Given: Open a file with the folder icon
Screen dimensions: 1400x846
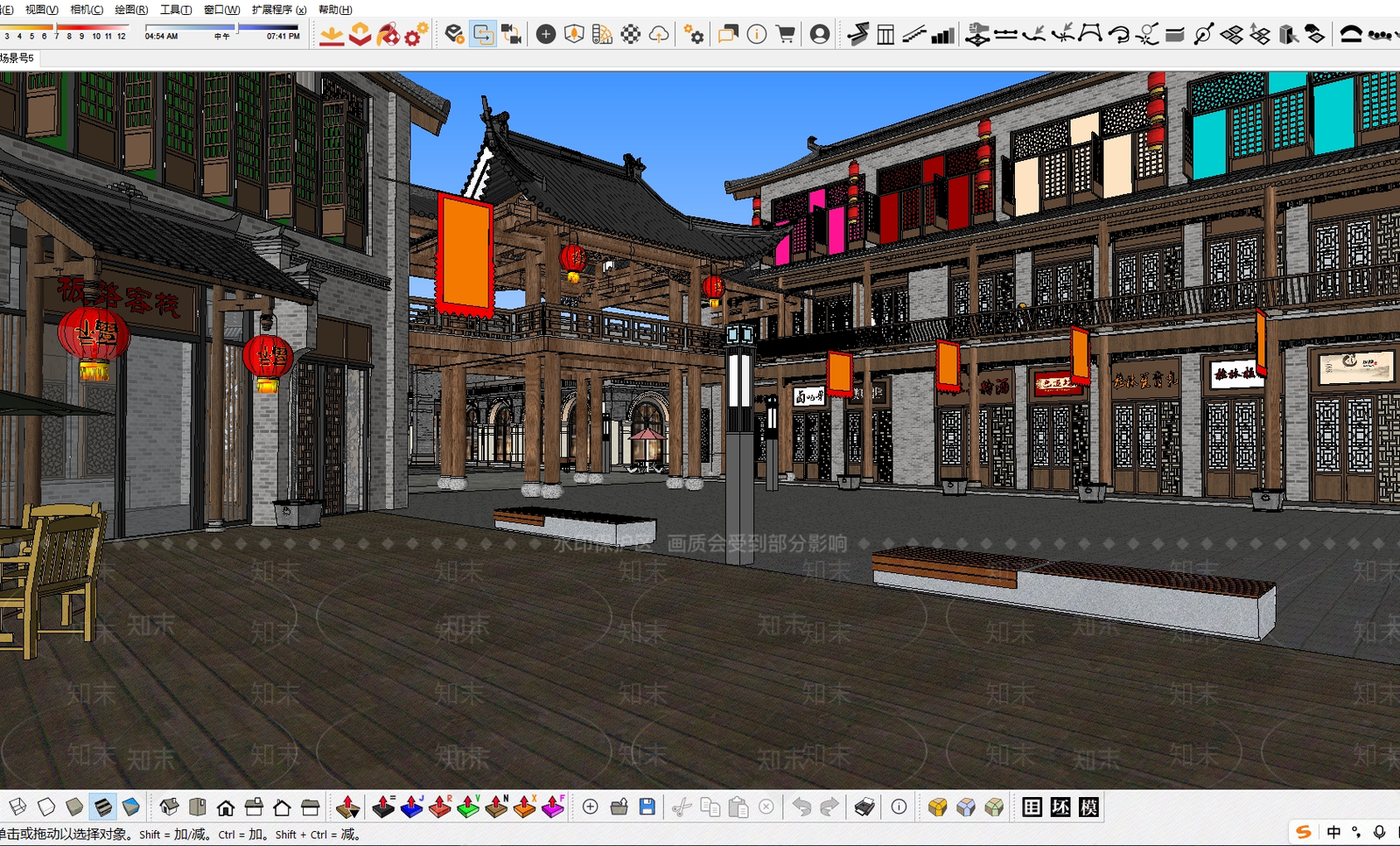Looking at the screenshot, I should click(x=619, y=807).
